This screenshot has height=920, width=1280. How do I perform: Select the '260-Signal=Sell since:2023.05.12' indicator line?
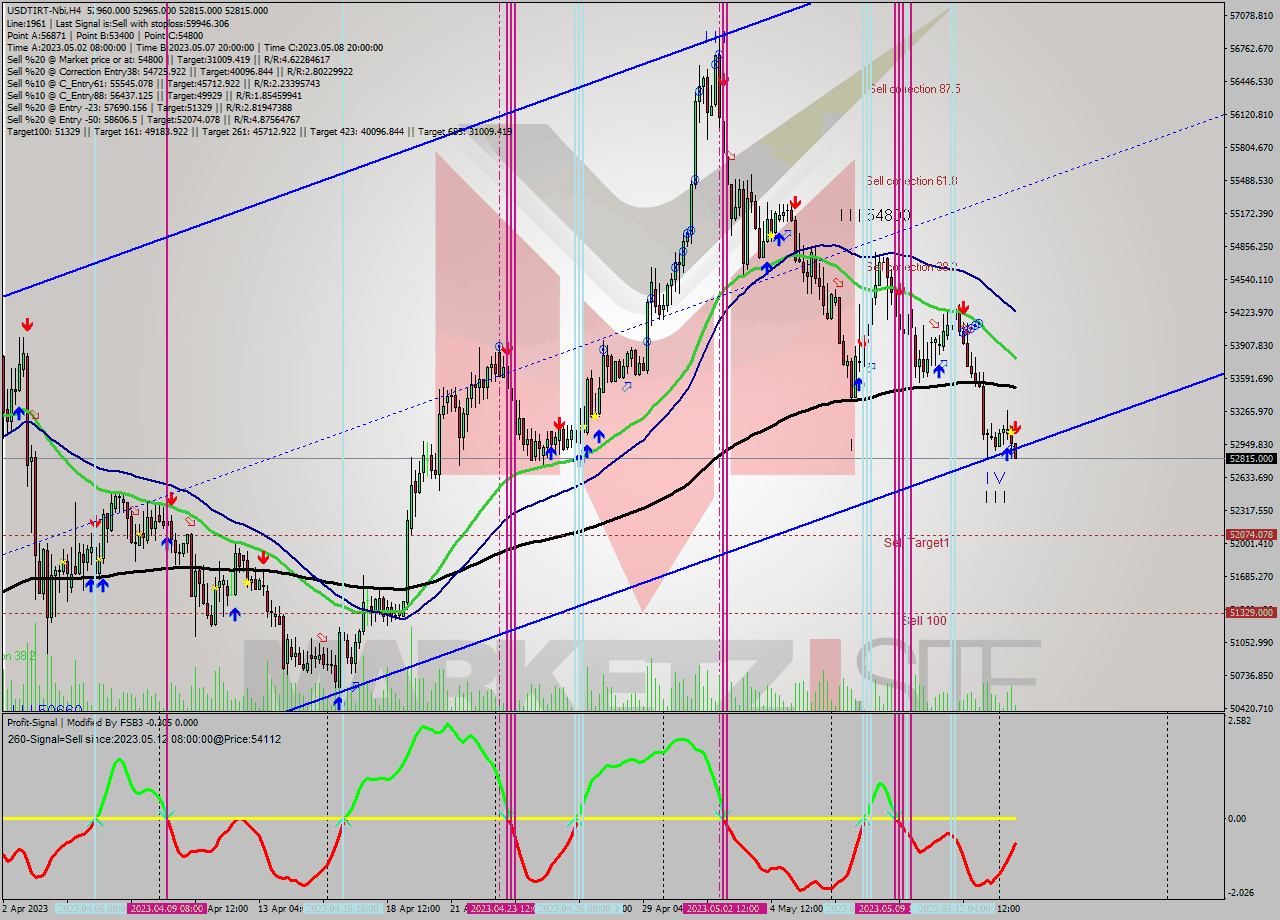point(144,740)
